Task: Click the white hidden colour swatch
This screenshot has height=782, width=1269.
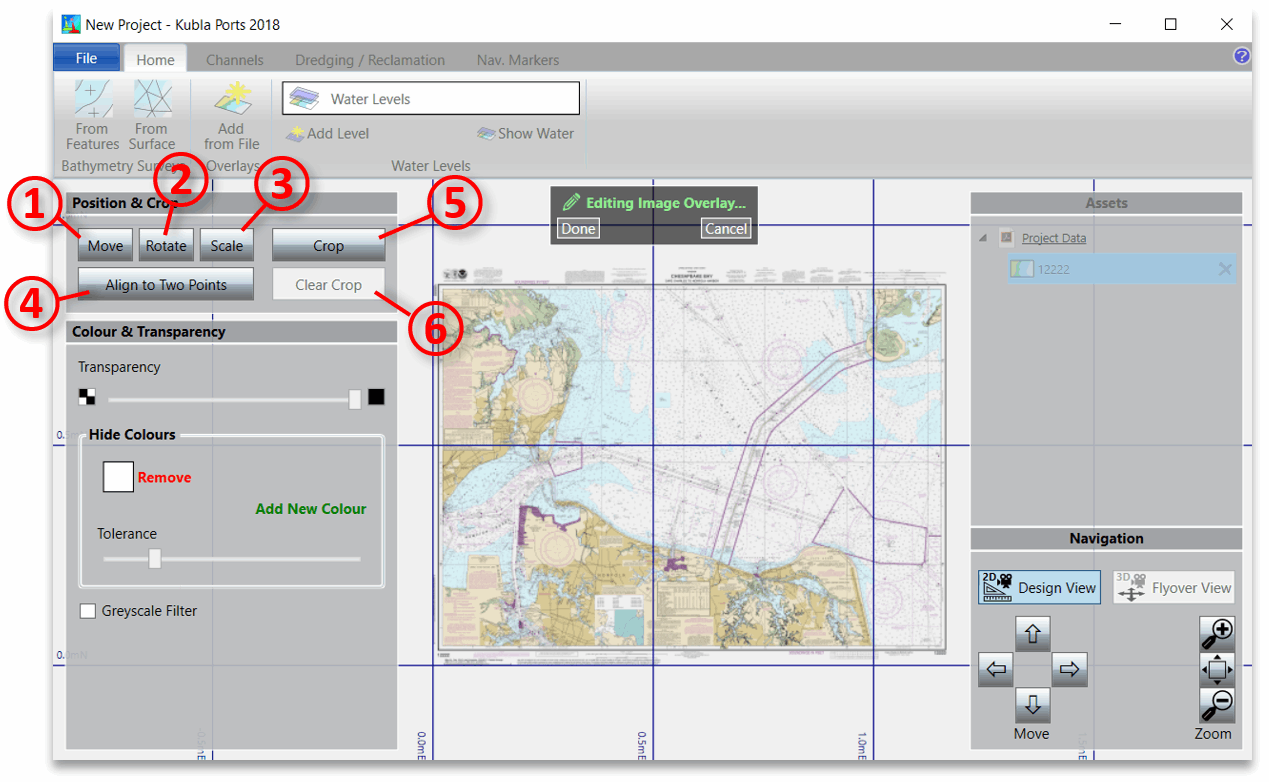Action: (x=118, y=477)
